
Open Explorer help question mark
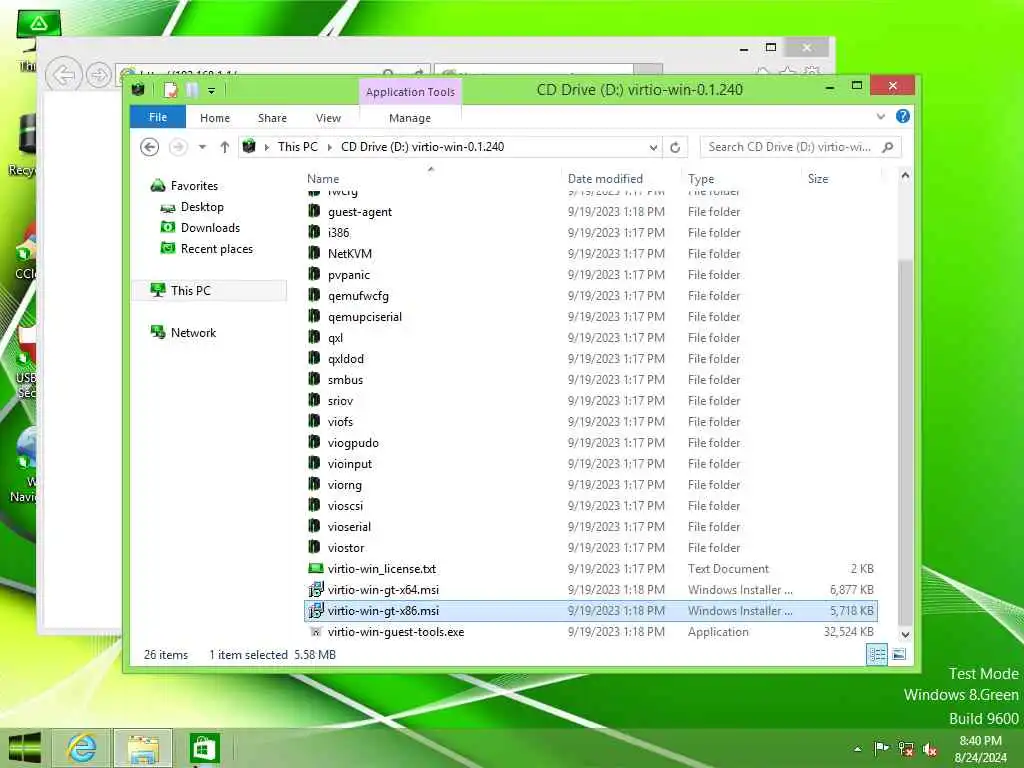(903, 116)
